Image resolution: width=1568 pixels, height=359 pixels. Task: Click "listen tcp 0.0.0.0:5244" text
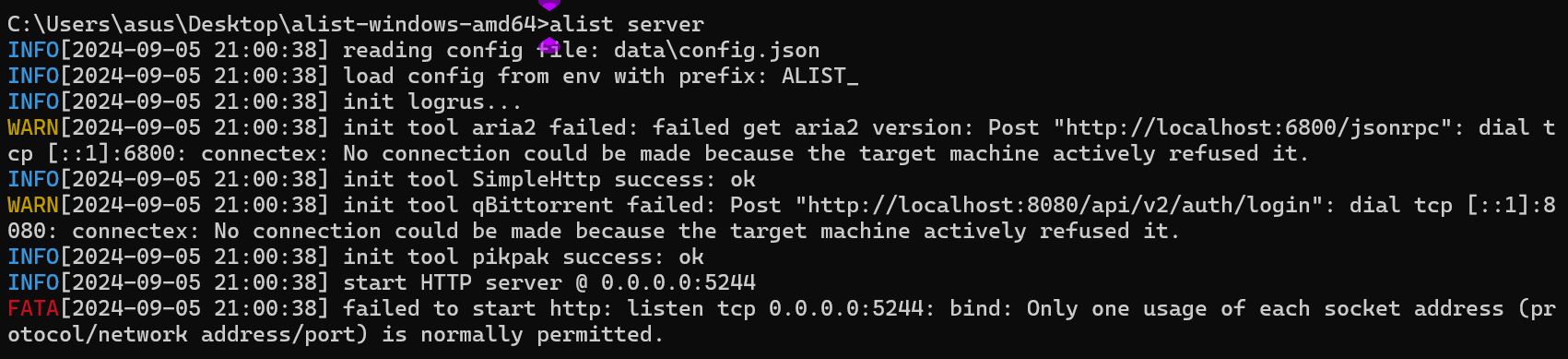click(775, 308)
